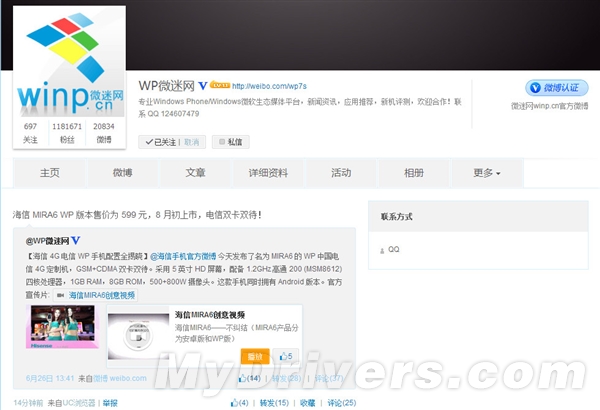Click the 6月26日 13:41 timestamp
The height and width of the screenshot is (410, 600).
50,378
